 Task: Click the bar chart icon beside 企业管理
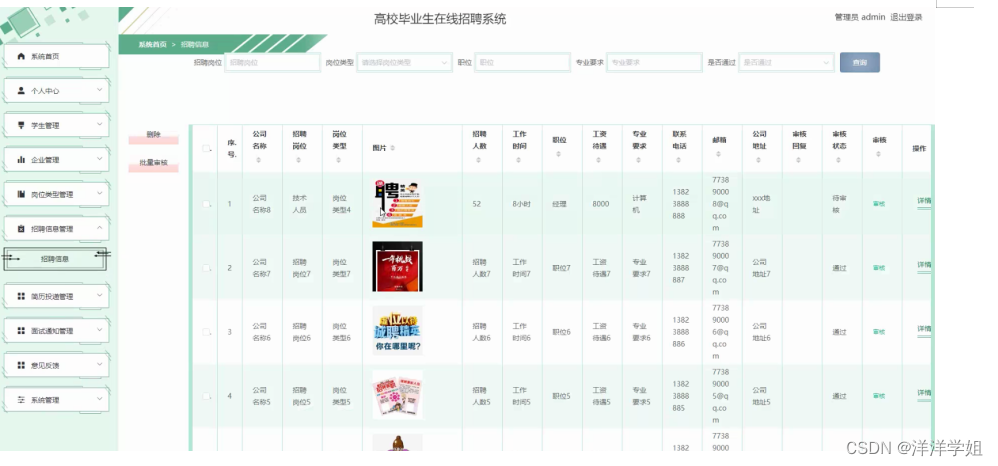[21, 159]
